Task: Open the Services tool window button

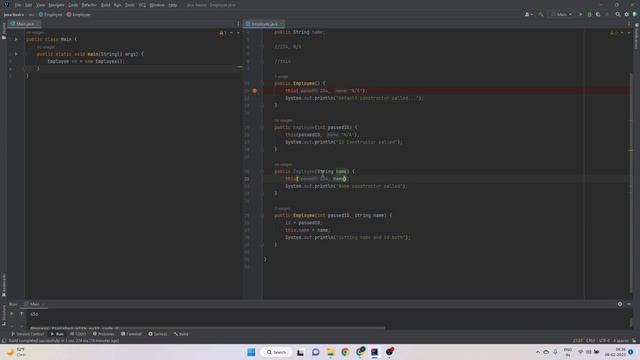Action: (158, 334)
